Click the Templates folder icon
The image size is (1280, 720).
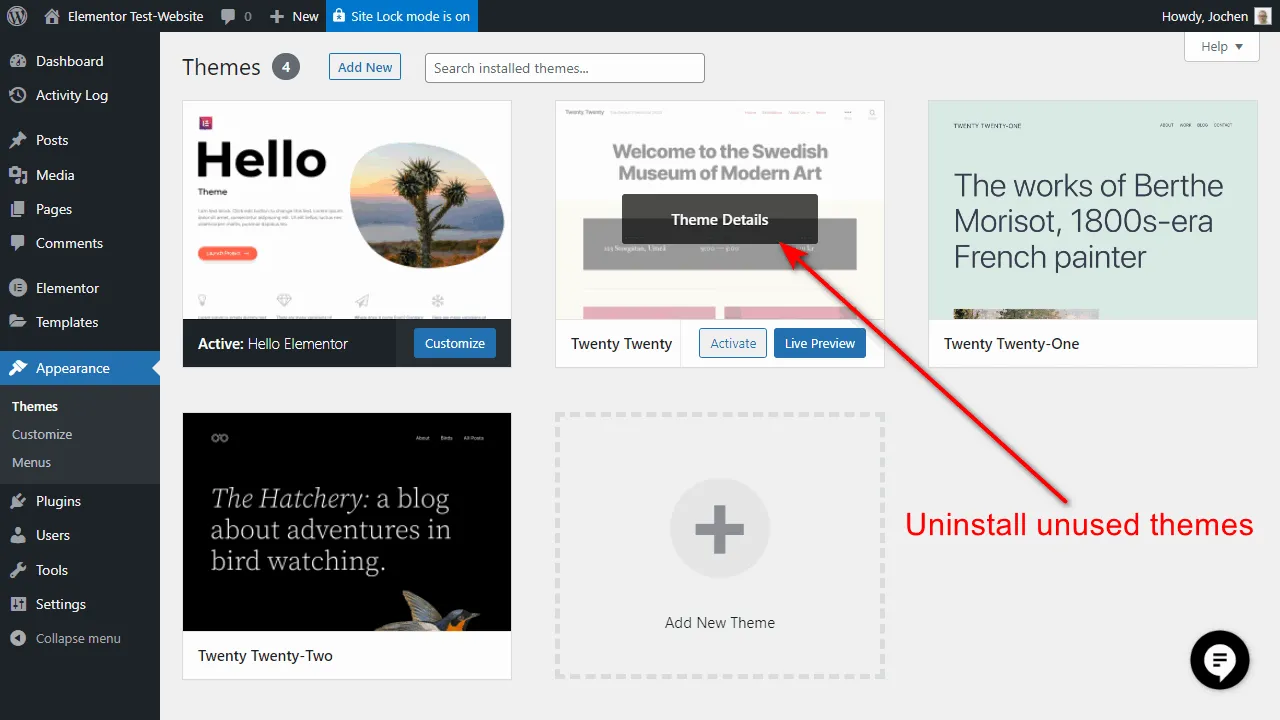pos(18,322)
